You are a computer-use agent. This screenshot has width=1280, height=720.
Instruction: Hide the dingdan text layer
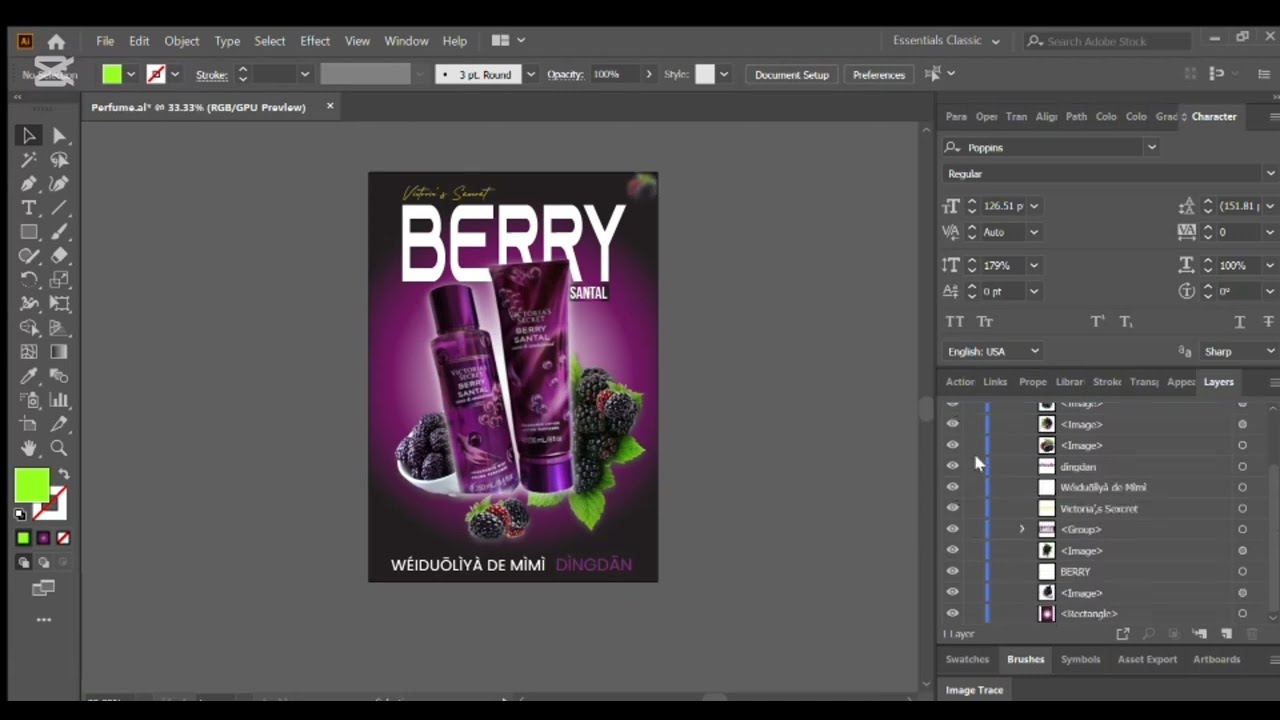coord(952,467)
